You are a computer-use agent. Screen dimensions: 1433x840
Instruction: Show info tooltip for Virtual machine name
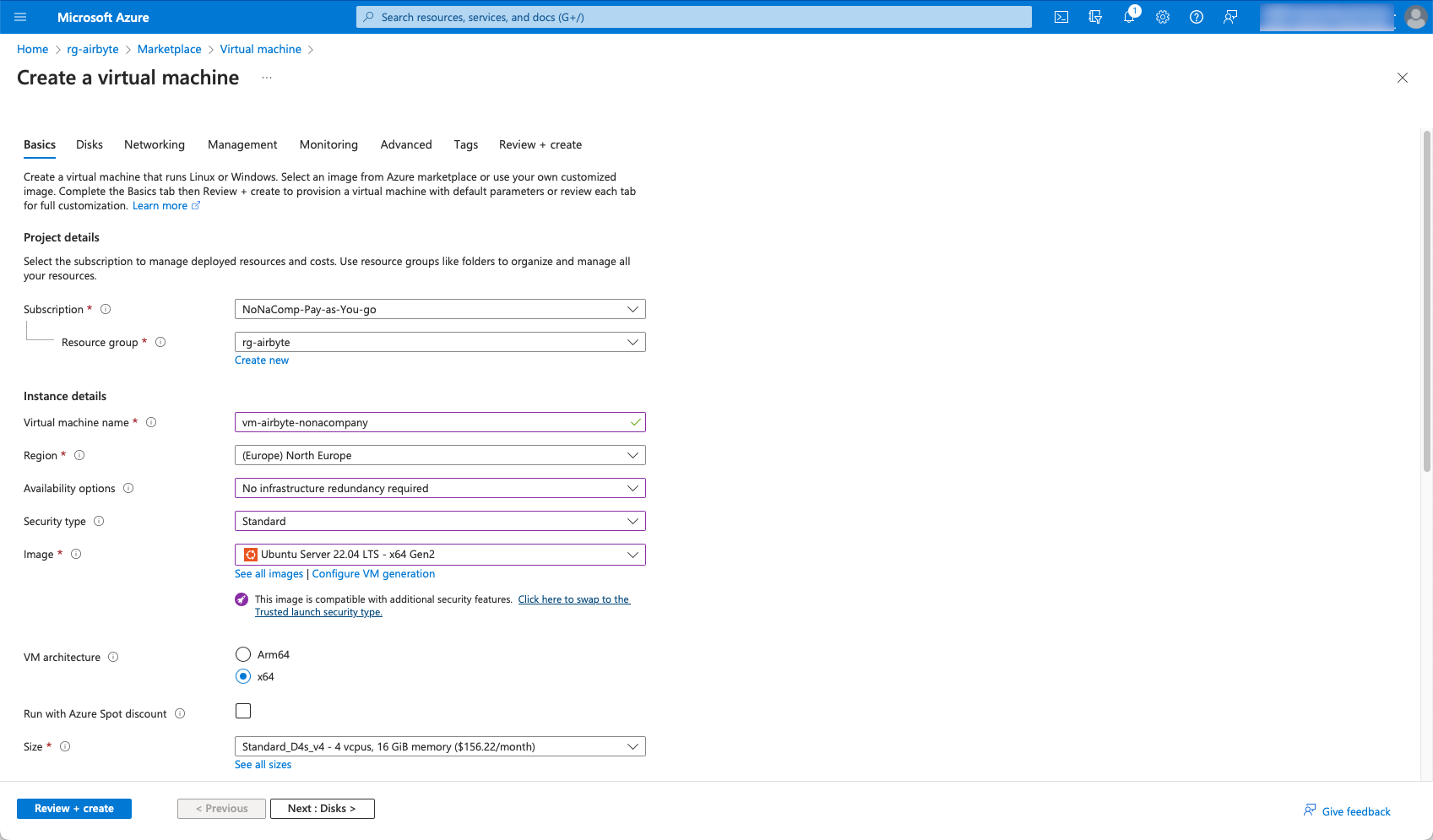(151, 422)
